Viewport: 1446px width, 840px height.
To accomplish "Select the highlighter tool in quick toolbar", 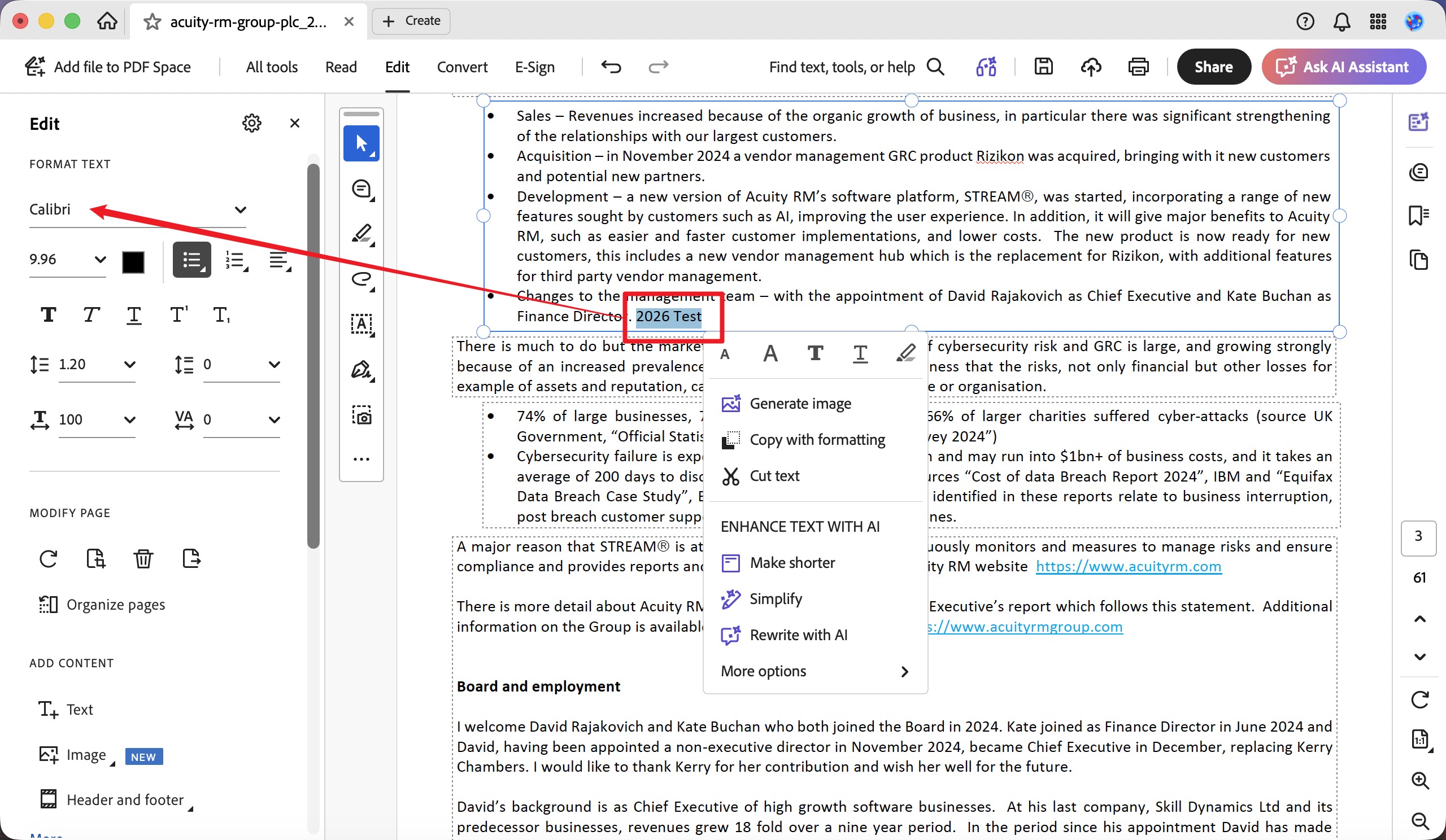I will click(x=362, y=234).
